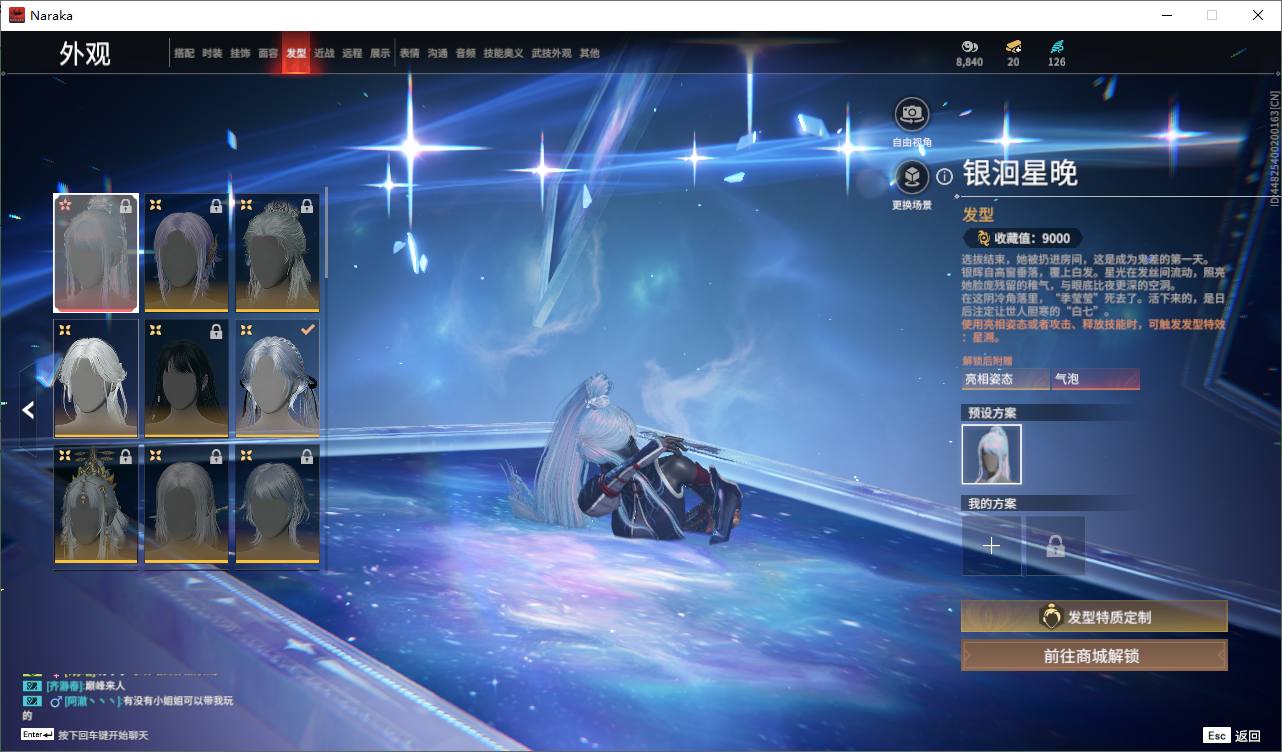
Task: Click the 发型特质定制 button
Action: [1094, 617]
